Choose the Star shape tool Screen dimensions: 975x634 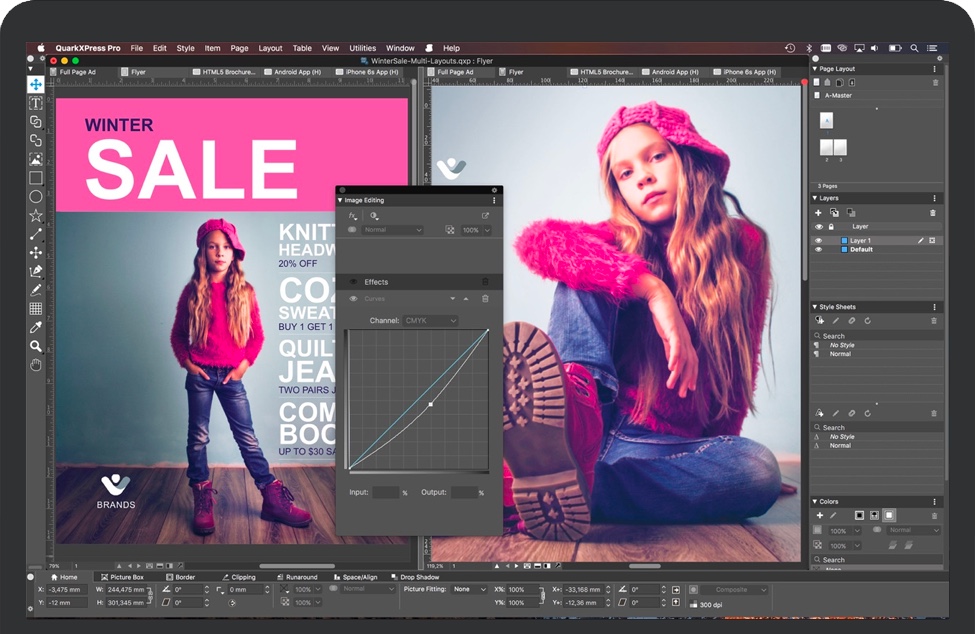[x=36, y=215]
